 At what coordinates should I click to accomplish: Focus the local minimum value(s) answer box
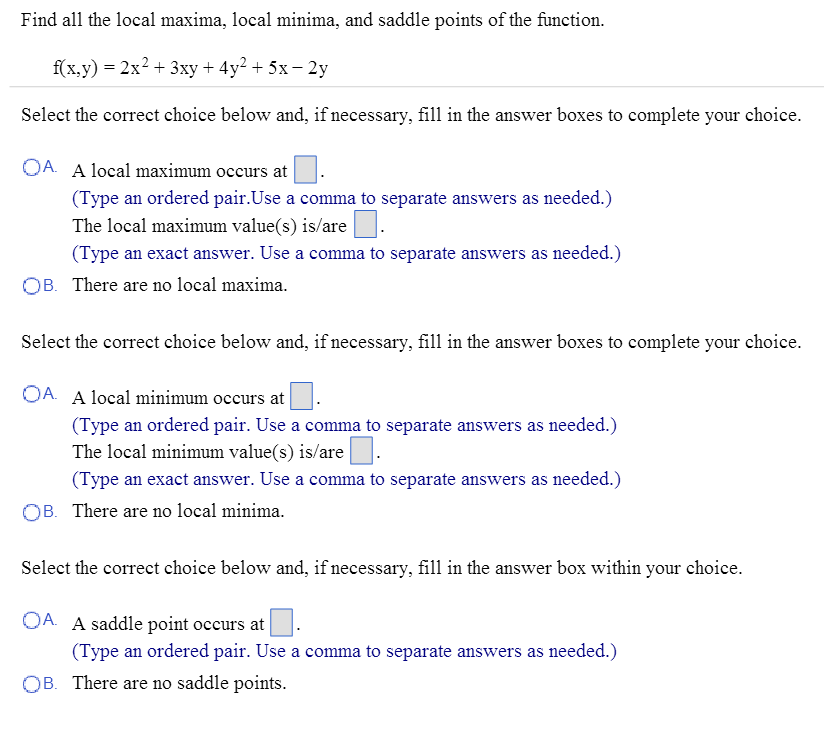click(x=362, y=452)
